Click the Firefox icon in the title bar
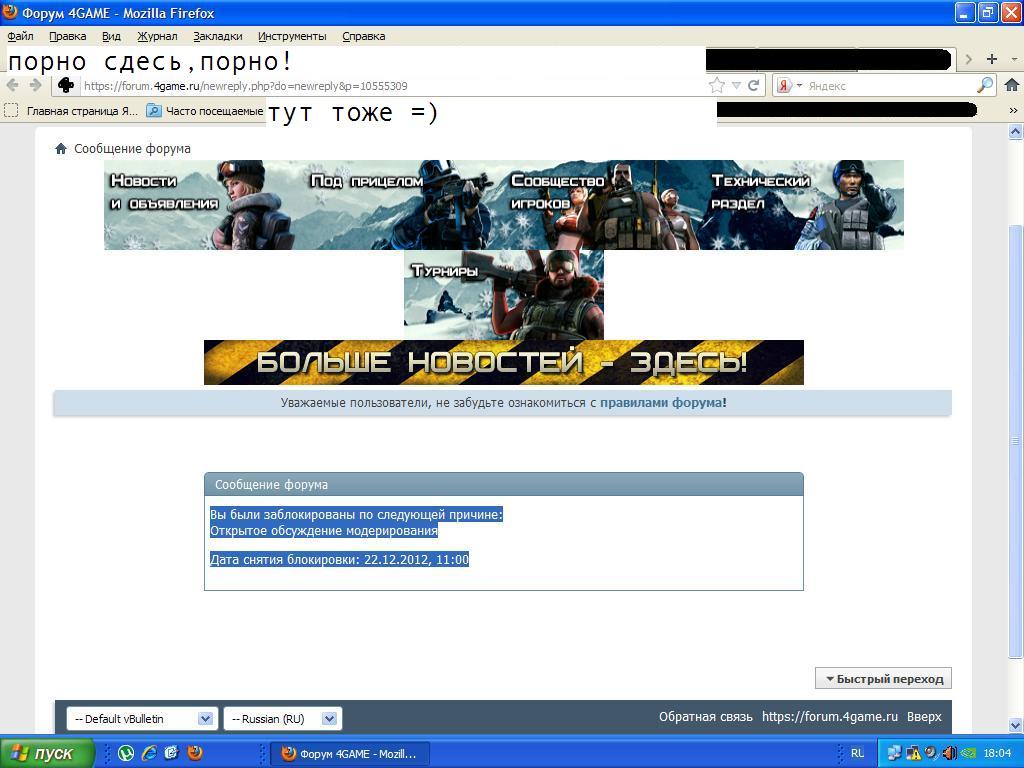The height and width of the screenshot is (768, 1024). 10,12
